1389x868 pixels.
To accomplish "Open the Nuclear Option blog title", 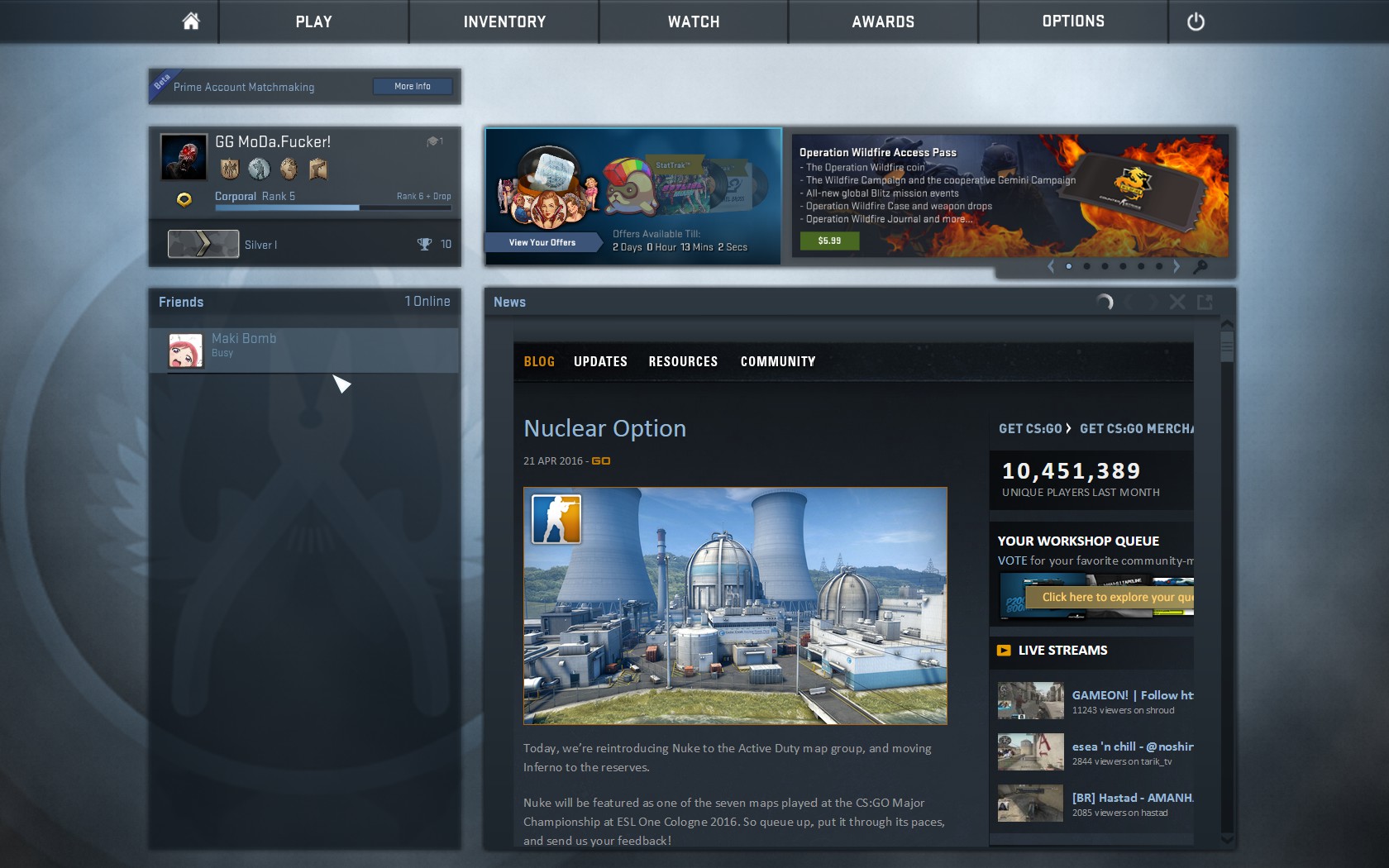I will (x=604, y=428).
